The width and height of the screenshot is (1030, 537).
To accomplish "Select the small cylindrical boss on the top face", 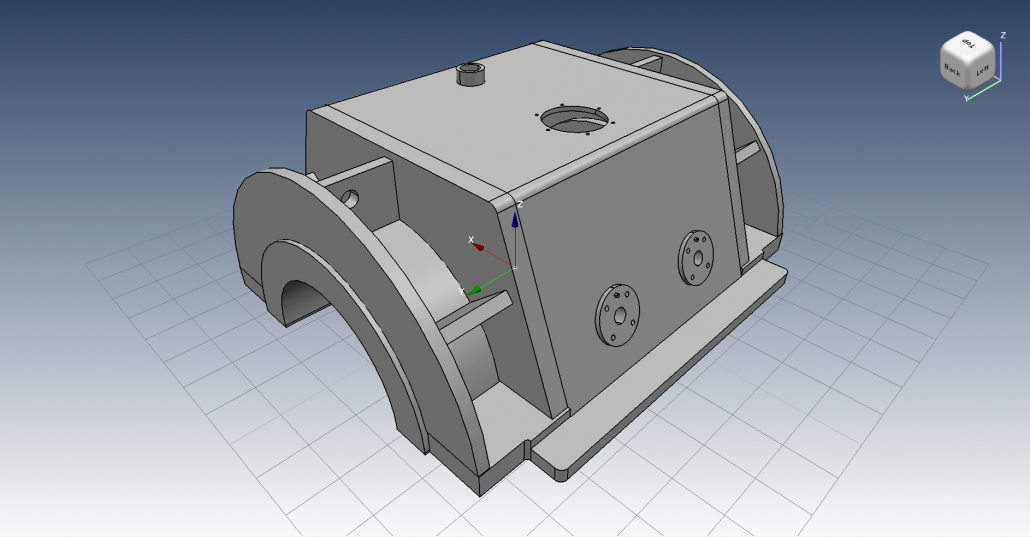I will click(469, 75).
